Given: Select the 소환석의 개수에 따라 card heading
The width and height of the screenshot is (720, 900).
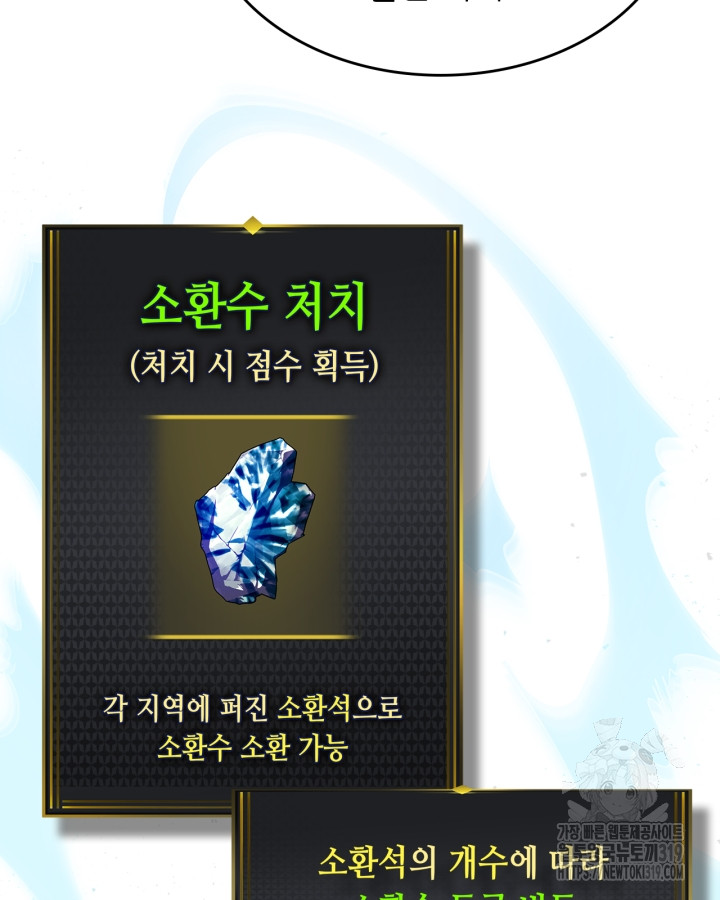Looking at the screenshot, I should 462,862.
